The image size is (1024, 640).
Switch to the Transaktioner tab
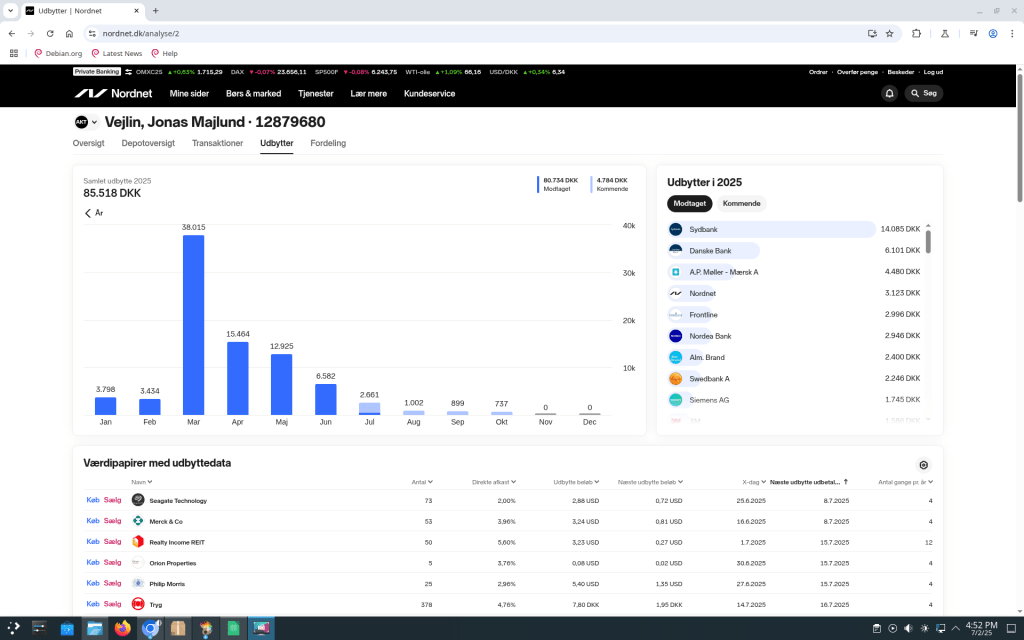coord(217,143)
